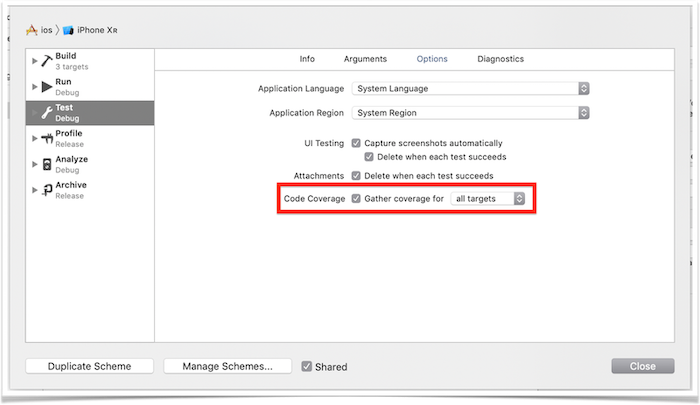
Task: Click the Manage Schemes button
Action: (227, 366)
